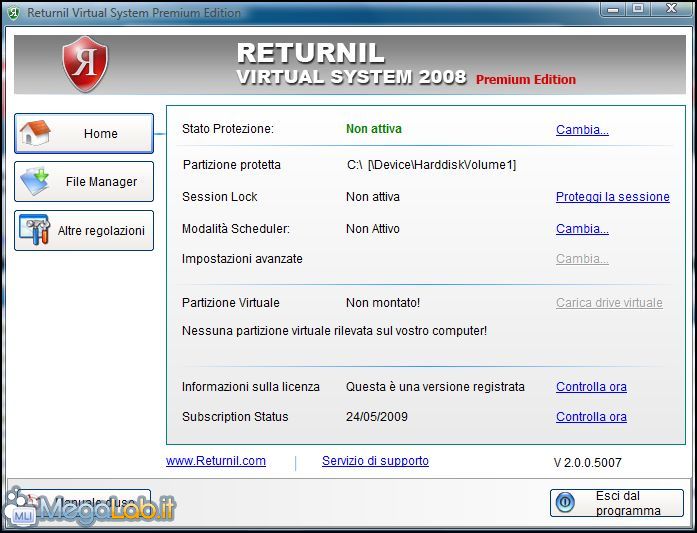
Task: Open the Altre regolazioni section
Action: click(x=84, y=230)
